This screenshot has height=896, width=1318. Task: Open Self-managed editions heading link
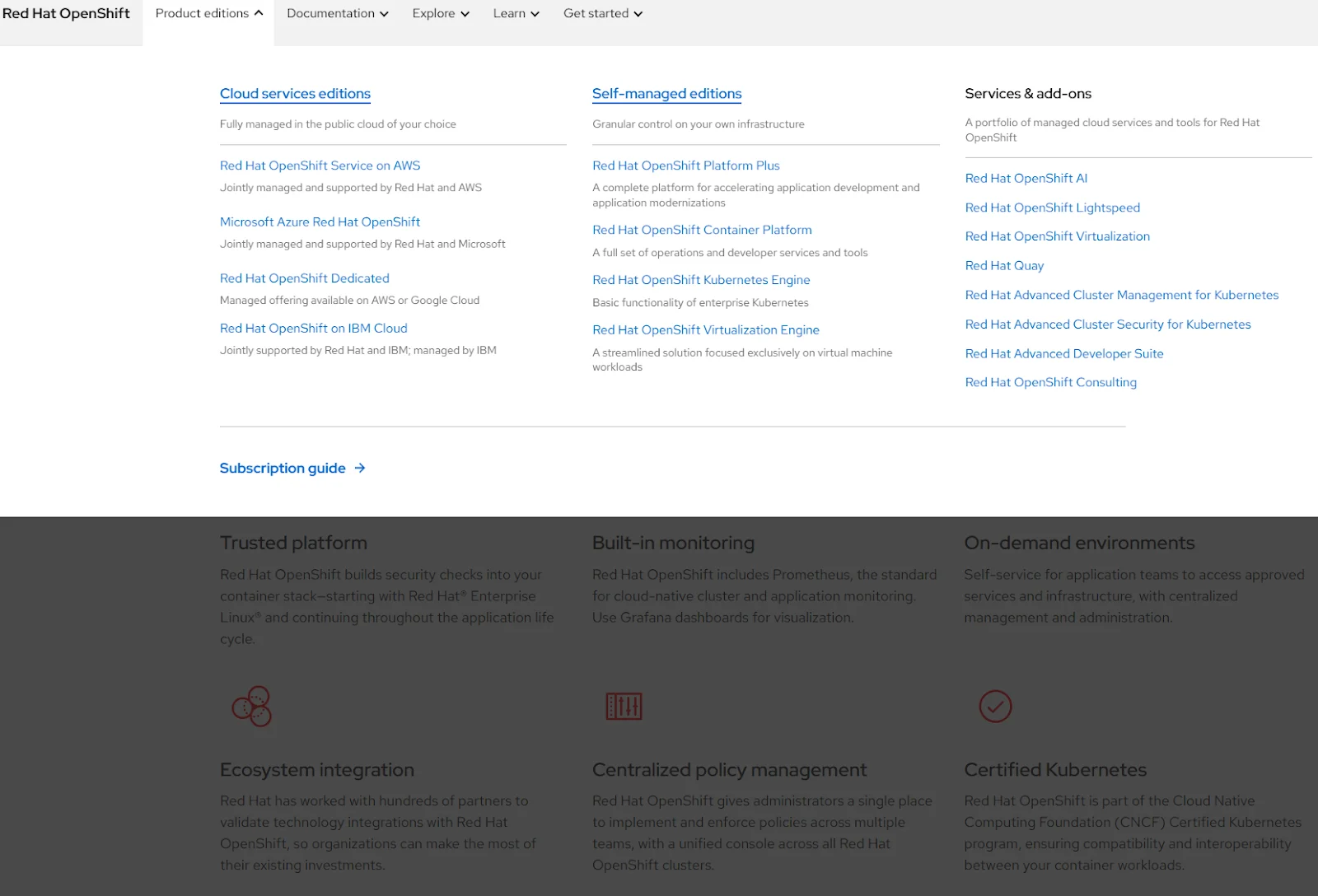point(666,94)
